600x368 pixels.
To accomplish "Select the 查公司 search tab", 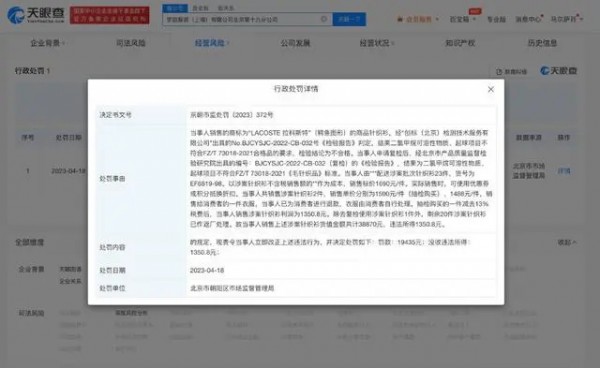I will [x=175, y=8].
